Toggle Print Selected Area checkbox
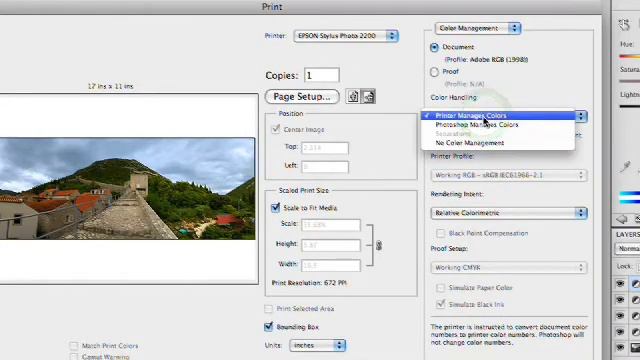Image resolution: width=640 pixels, height=360 pixels. pos(269,309)
